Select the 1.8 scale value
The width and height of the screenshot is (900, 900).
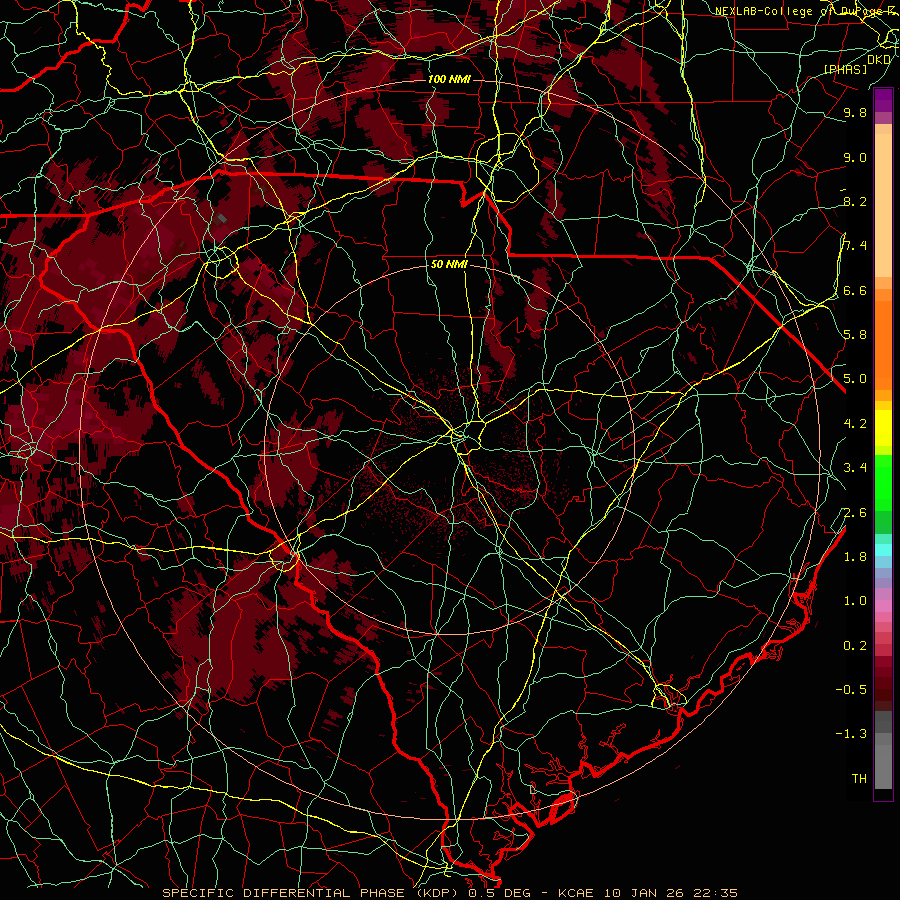[855, 557]
